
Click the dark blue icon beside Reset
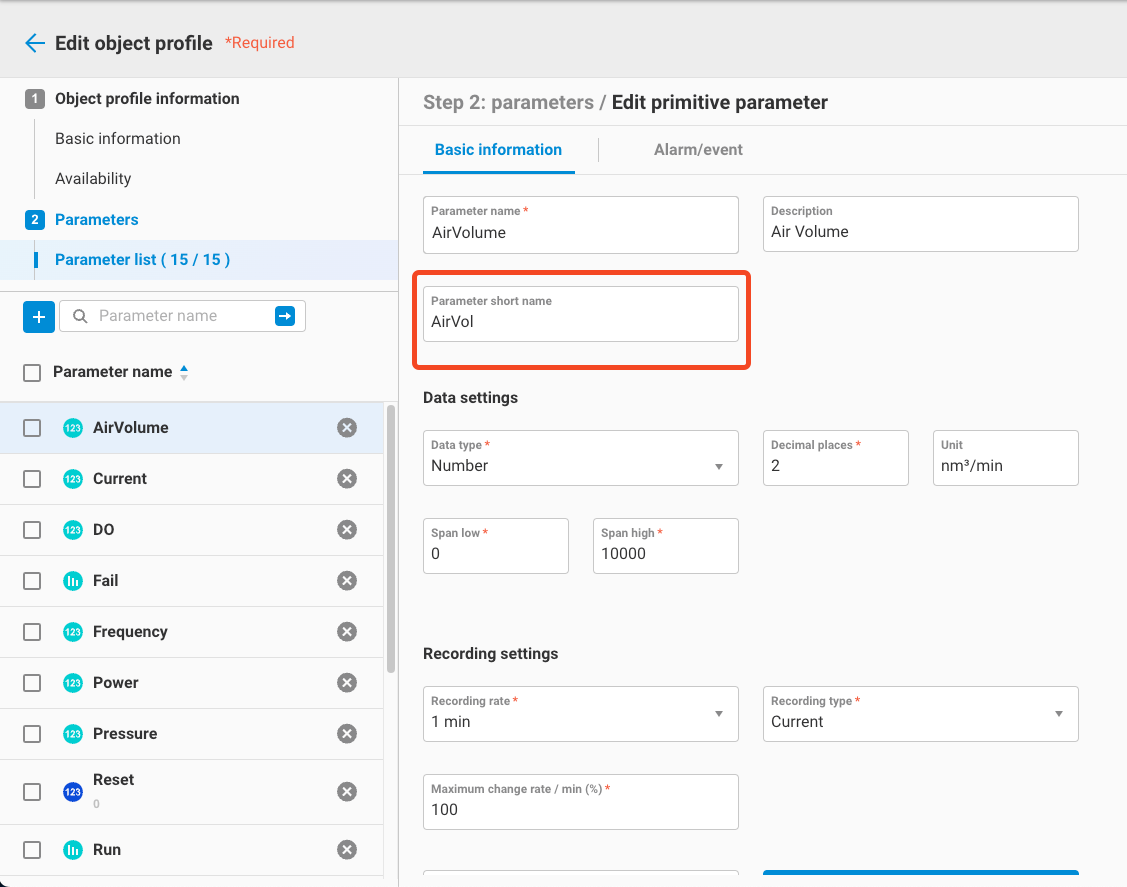click(x=73, y=792)
